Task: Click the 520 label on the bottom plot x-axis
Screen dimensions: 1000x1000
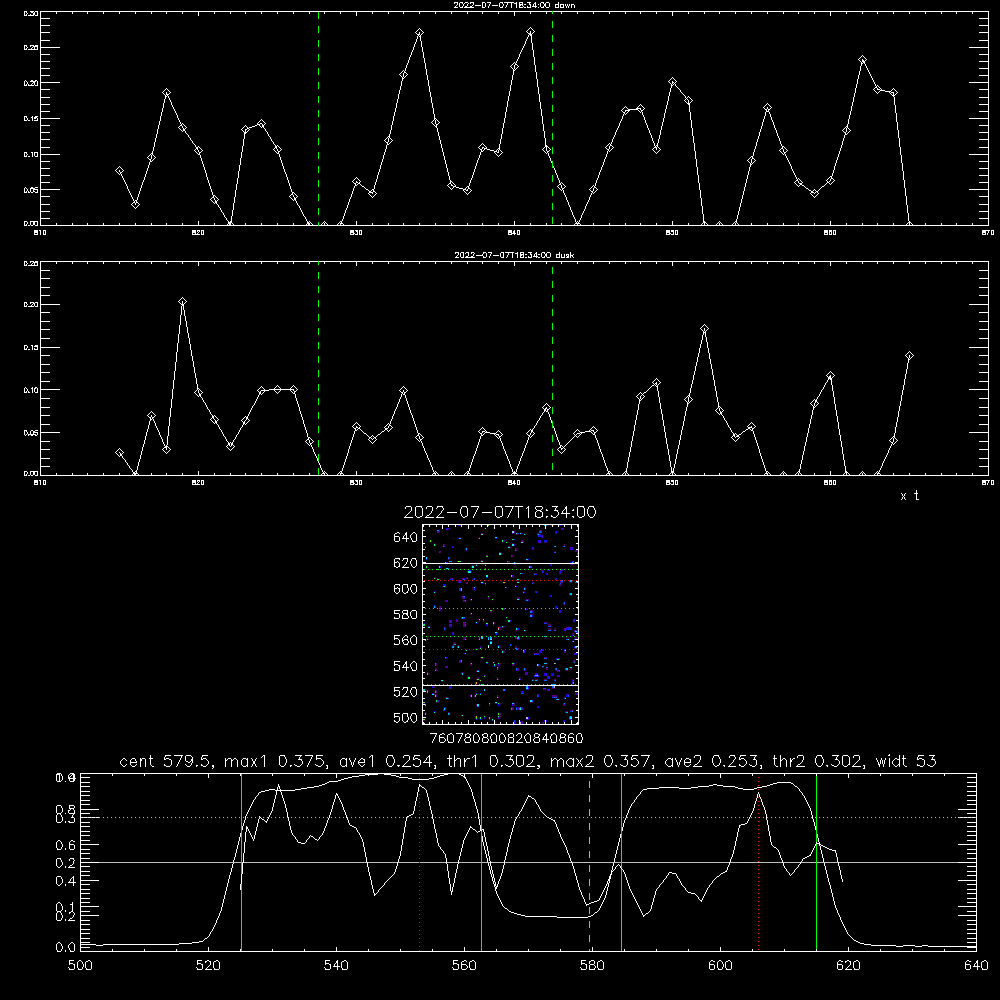Action: click(209, 966)
